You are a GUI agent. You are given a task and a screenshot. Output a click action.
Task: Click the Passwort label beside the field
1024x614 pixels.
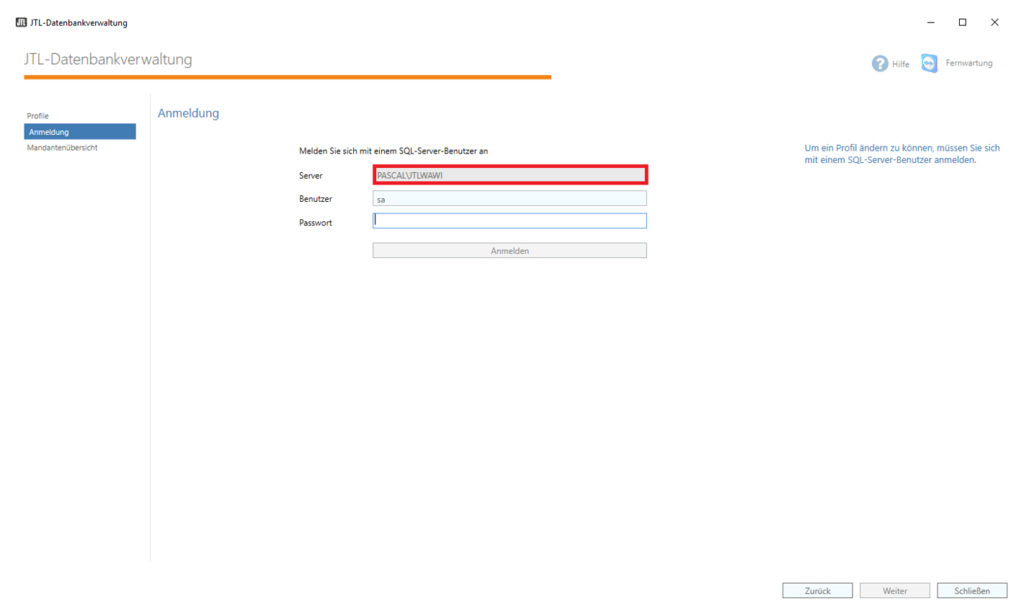pos(315,223)
